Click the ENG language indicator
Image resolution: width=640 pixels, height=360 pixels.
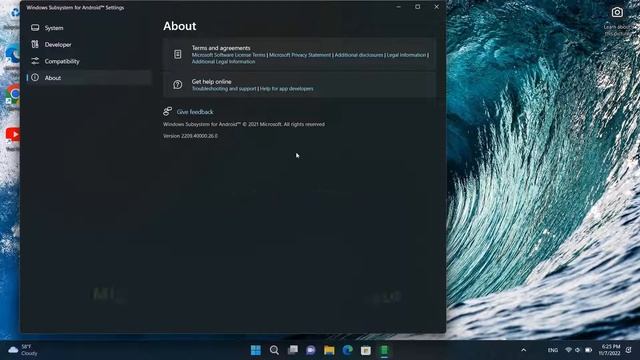click(x=553, y=350)
